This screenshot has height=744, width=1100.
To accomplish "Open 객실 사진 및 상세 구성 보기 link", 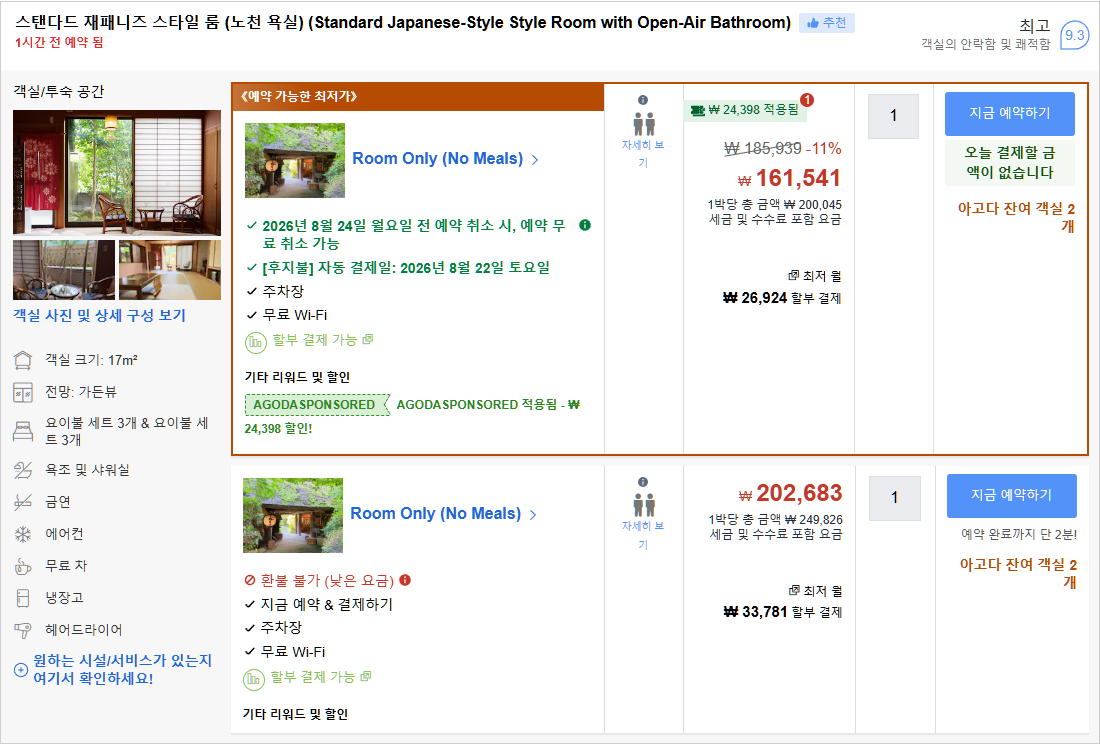I will (x=100, y=316).
